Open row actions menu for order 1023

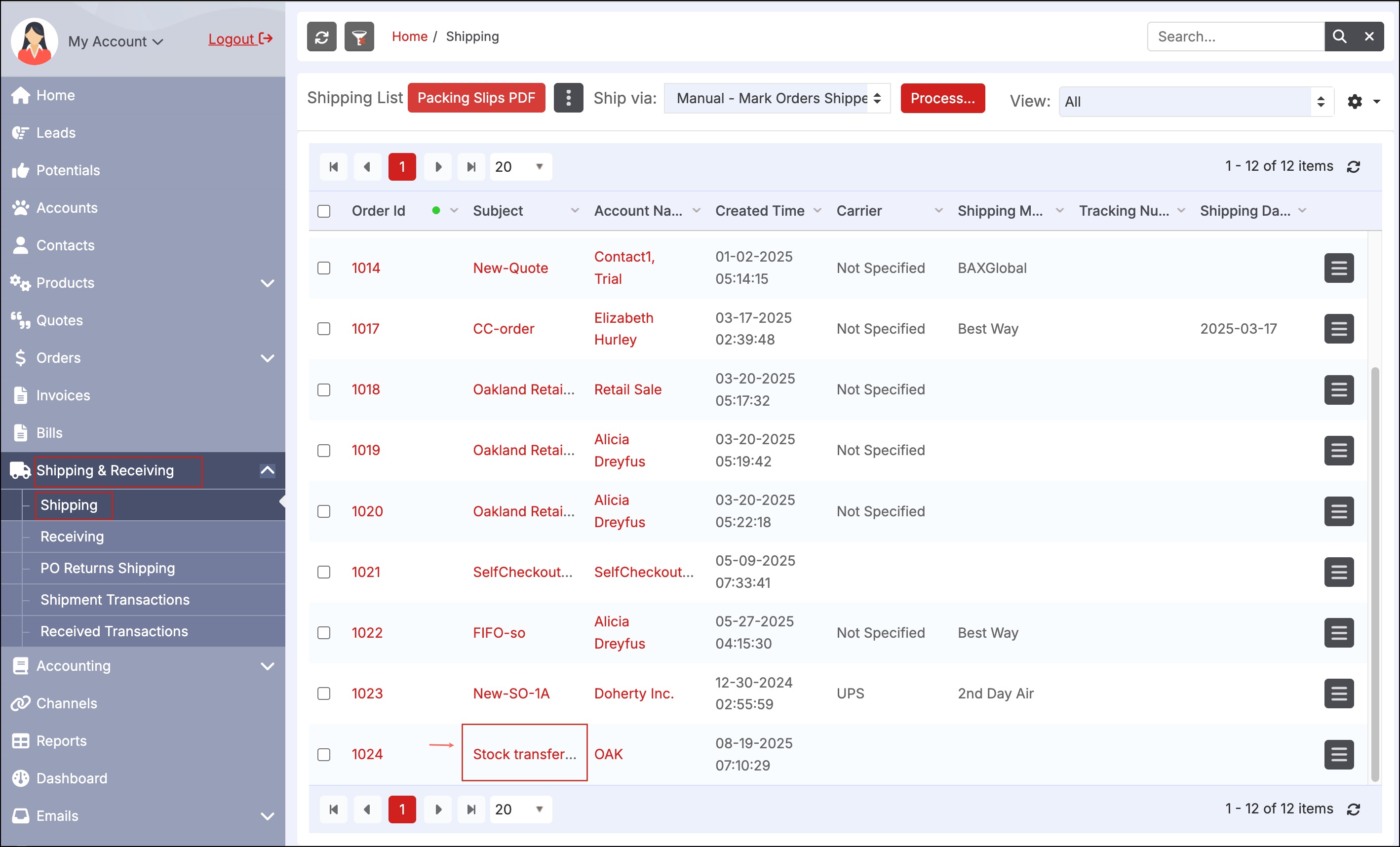1339,693
